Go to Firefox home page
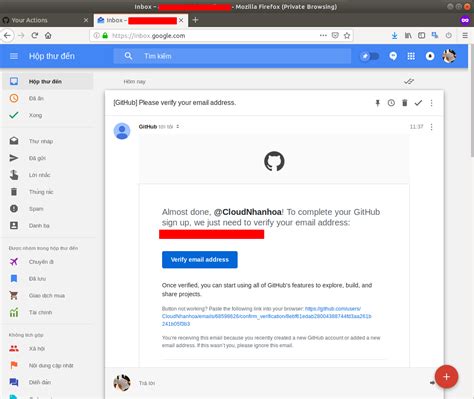Viewport: 474px width, 399px height. pos(48,35)
